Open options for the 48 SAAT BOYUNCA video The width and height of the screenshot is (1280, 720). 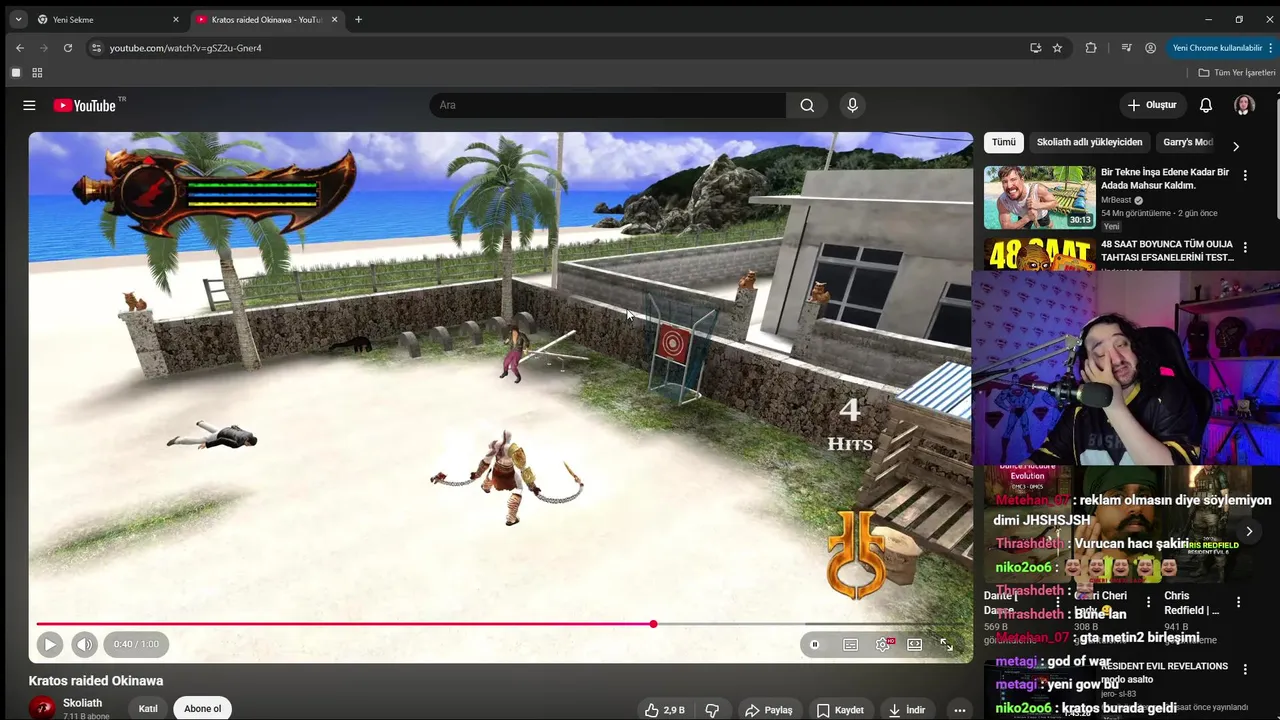tap(1245, 247)
